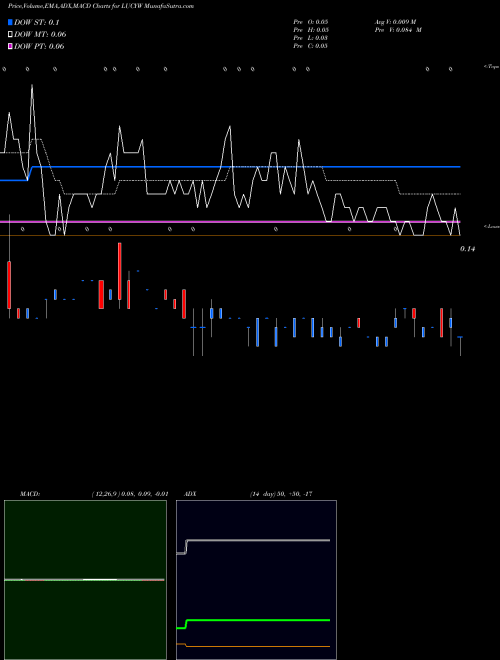The width and height of the screenshot is (500, 660).
Task: Click the 'Pre H: 0.05' value
Action: (311, 30)
